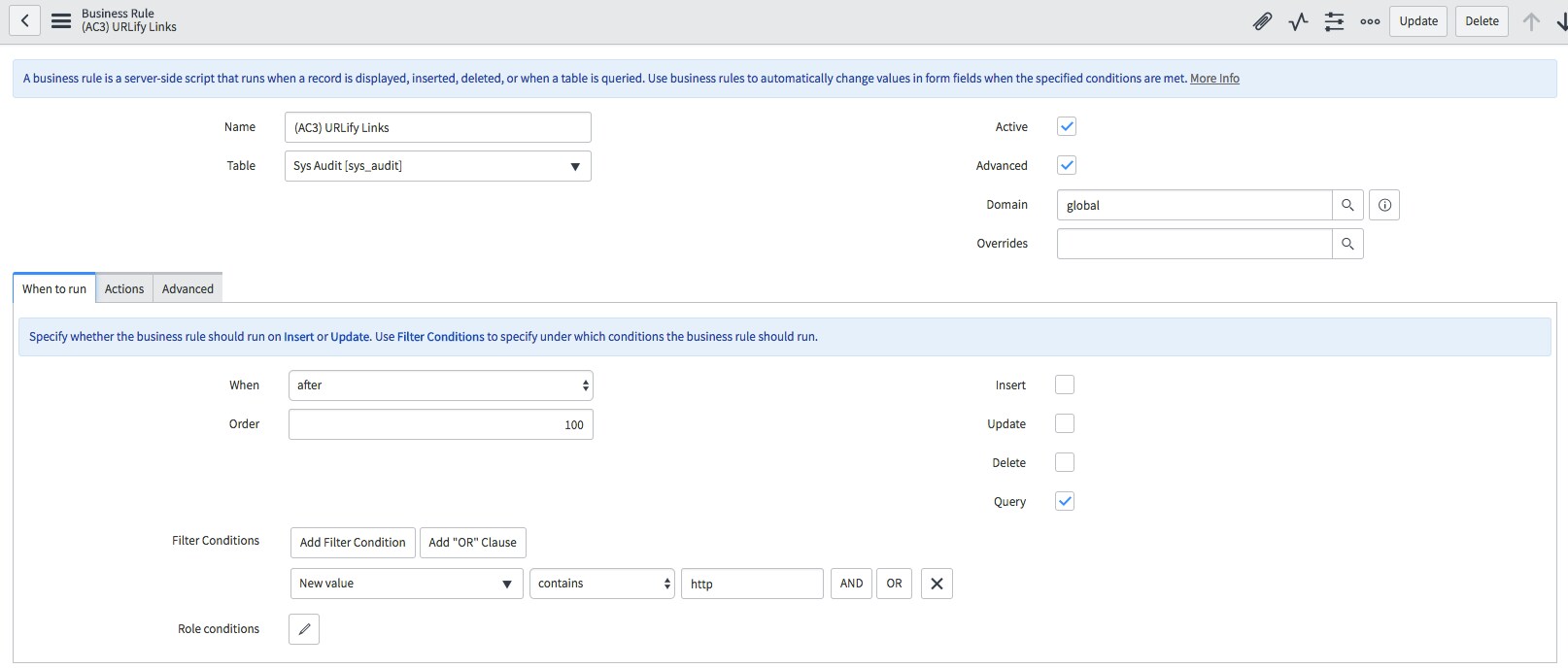Switch to the Actions tab

click(124, 288)
